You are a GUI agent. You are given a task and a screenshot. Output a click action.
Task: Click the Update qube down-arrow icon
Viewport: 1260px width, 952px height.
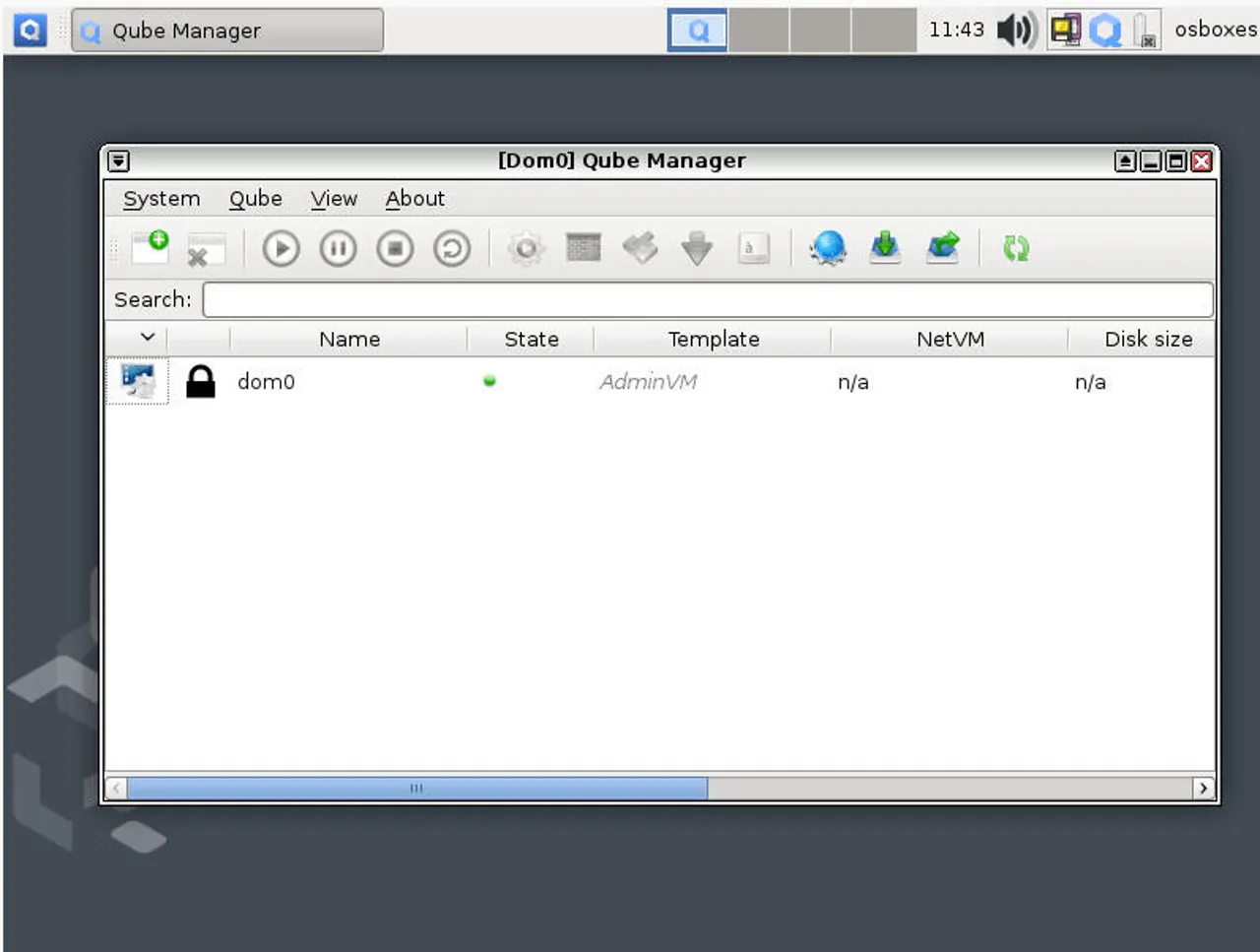697,248
